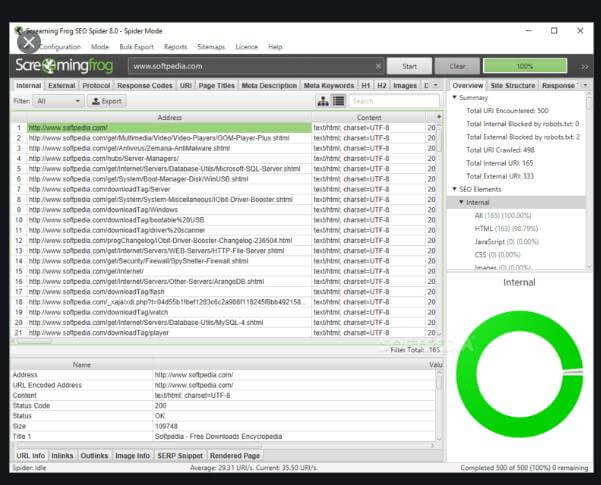Viewport: 601px width, 485px height.
Task: Sort by the Address column header
Action: click(x=169, y=117)
